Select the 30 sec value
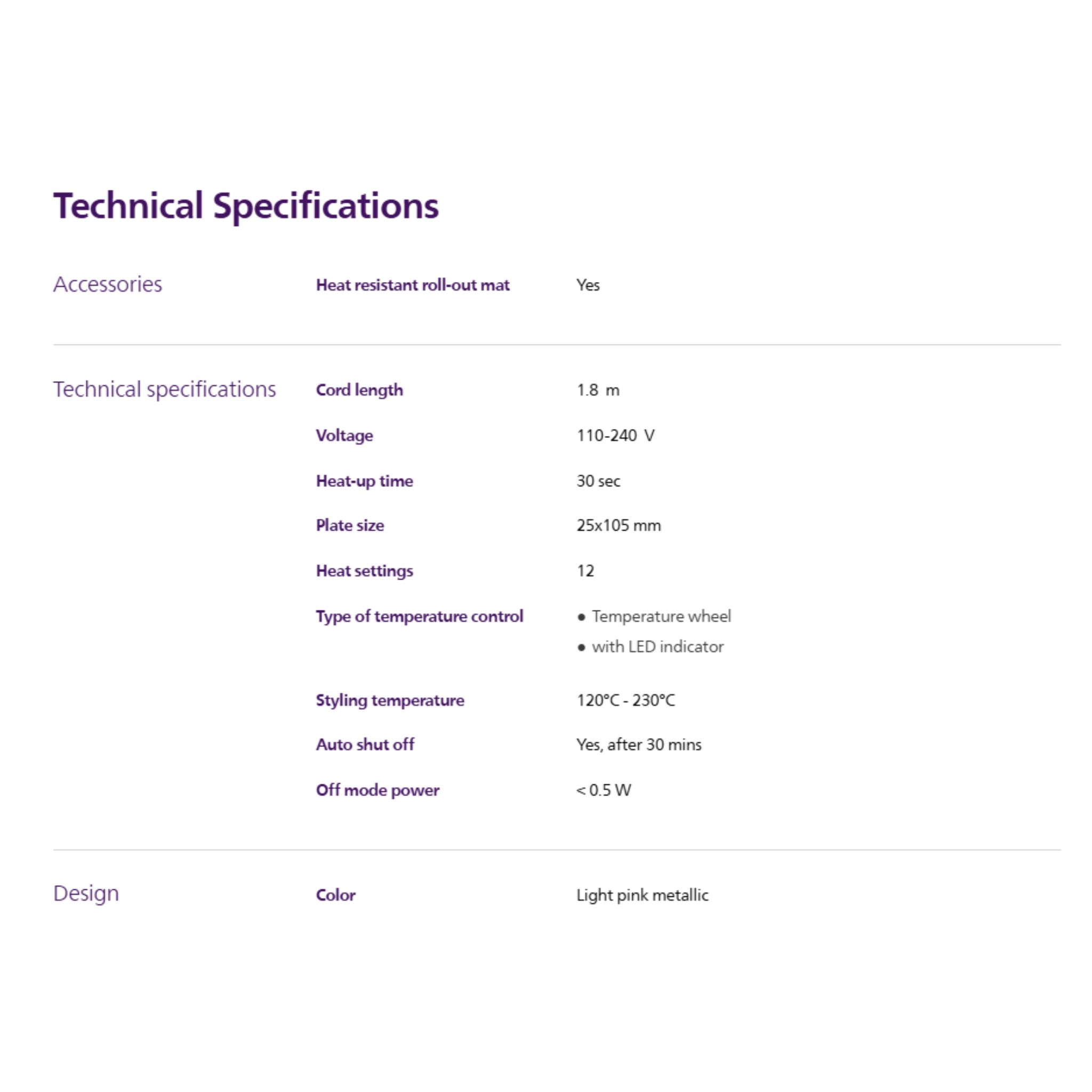Image resolution: width=1092 pixels, height=1092 pixels. 598,481
